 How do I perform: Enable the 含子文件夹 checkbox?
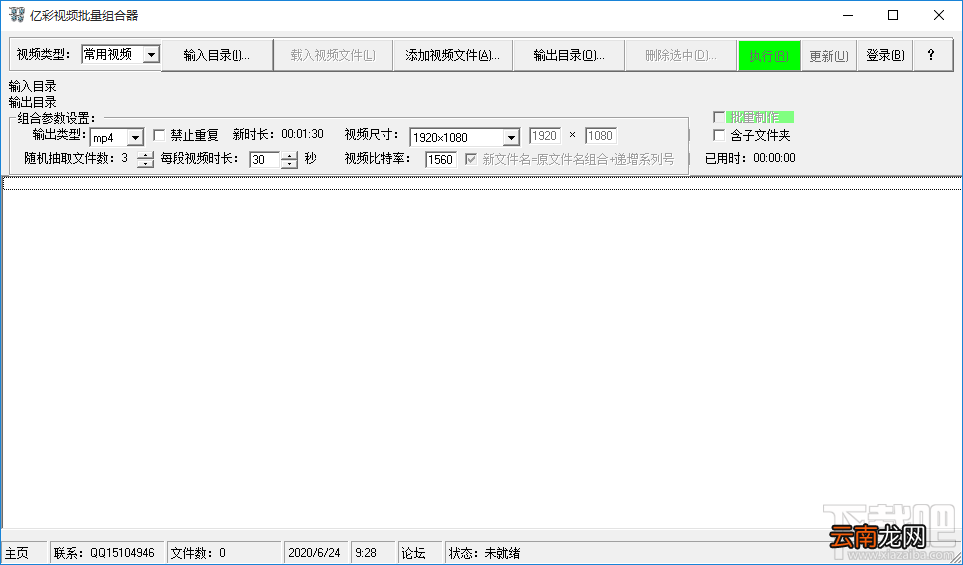pyautogui.click(x=719, y=135)
